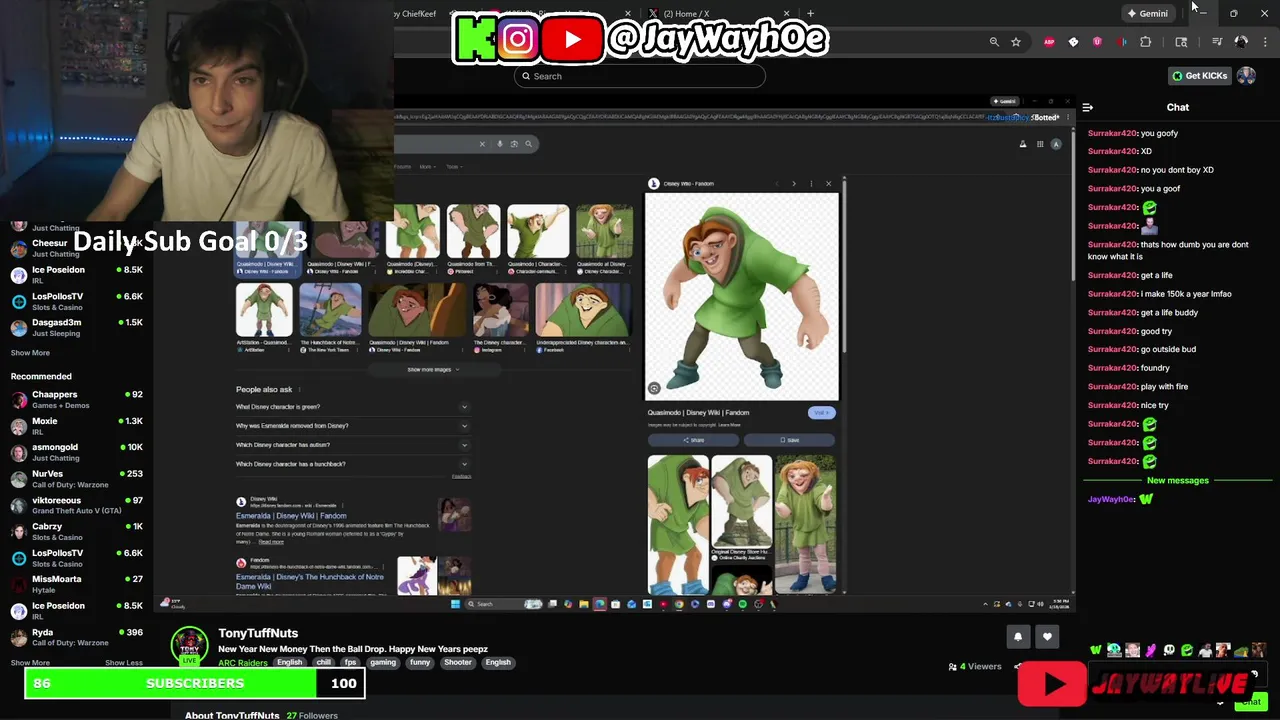
Task: Open Esmeralda | Disney Wiki | Fandom result
Action: [291, 516]
